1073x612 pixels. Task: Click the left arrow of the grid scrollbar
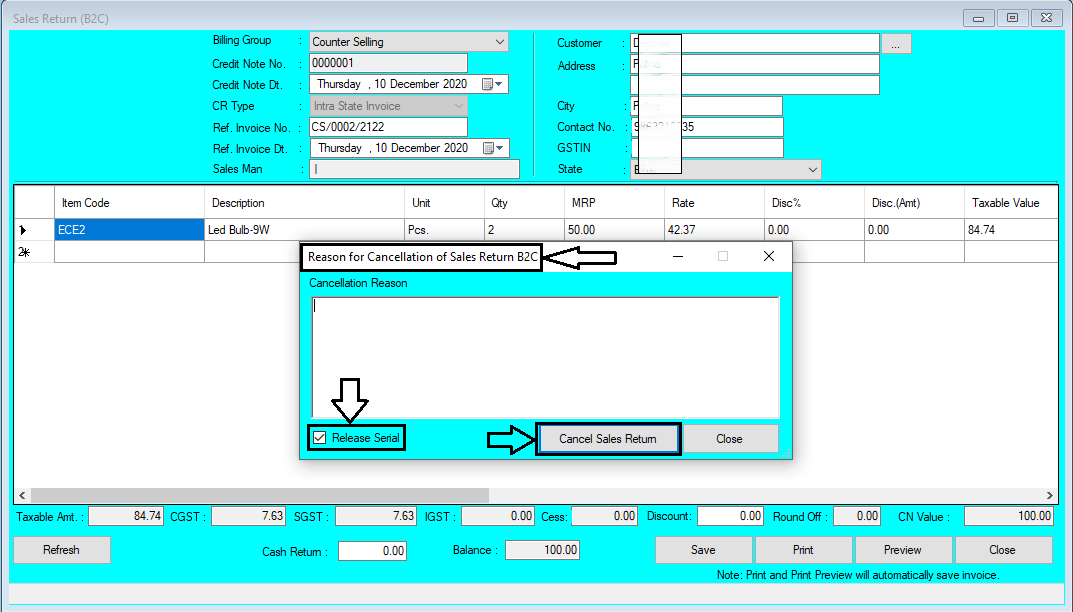click(21, 494)
